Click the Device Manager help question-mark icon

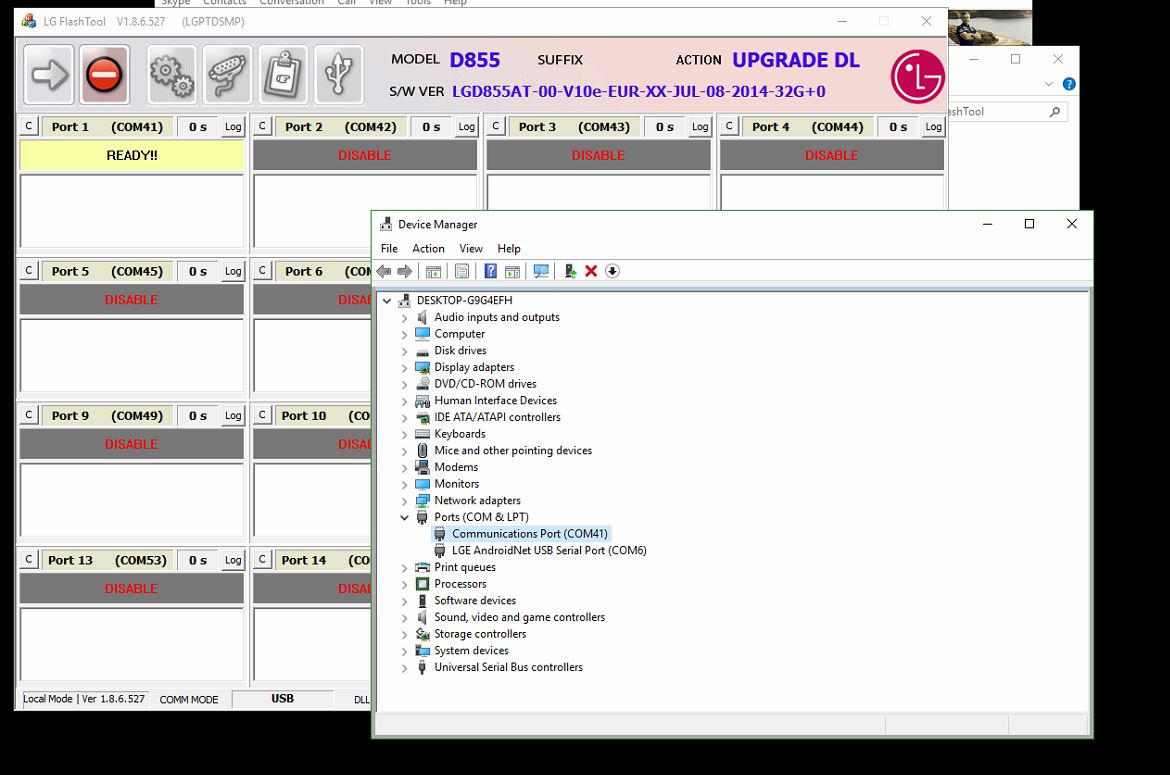coord(490,271)
